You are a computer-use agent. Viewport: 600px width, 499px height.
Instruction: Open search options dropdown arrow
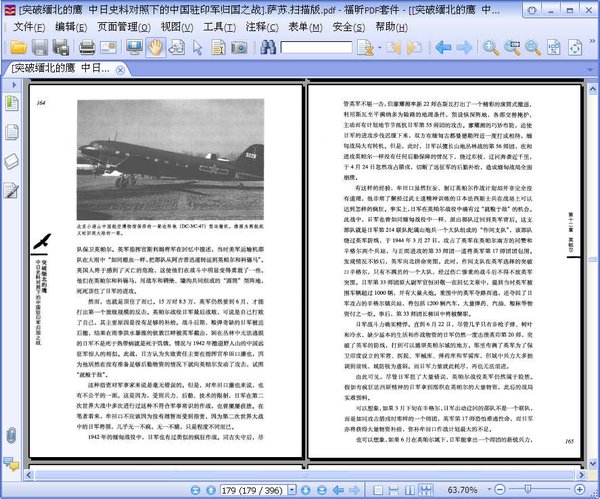click(x=380, y=48)
